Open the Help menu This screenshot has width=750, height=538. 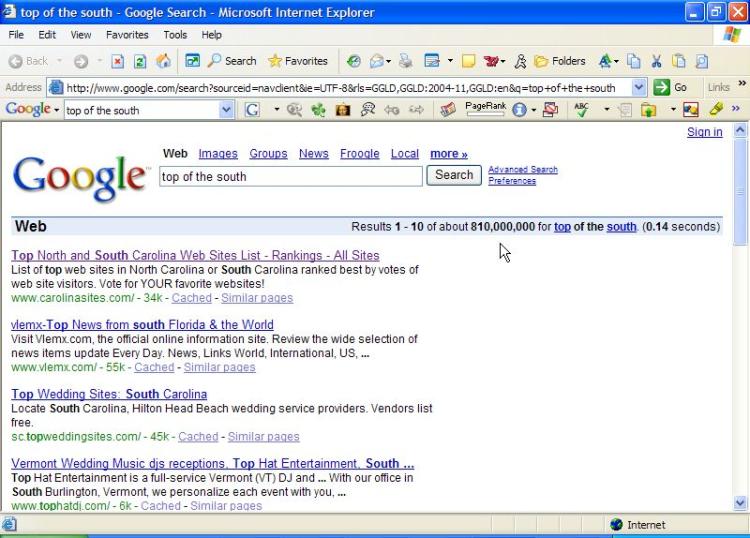211,35
